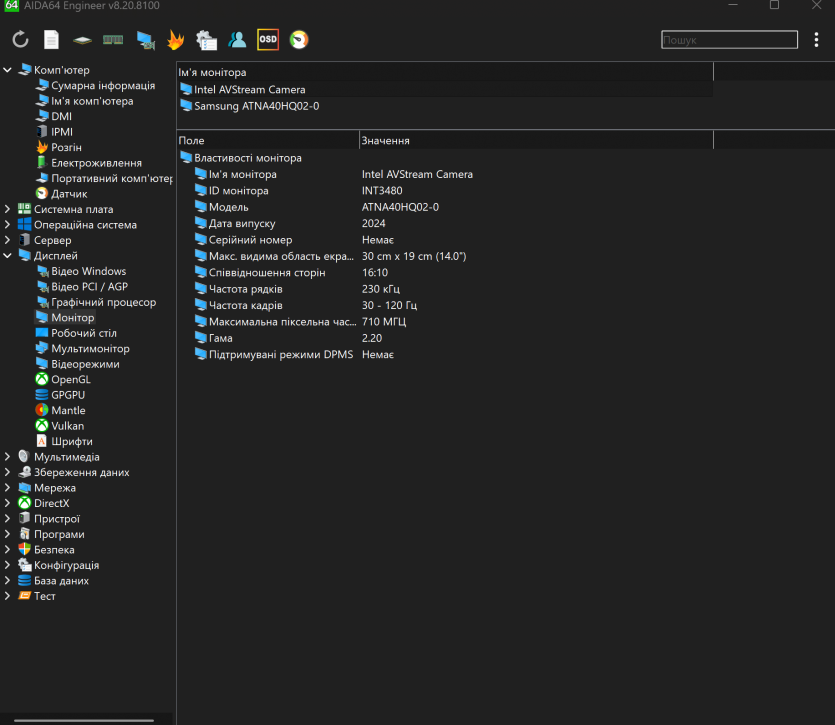This screenshot has width=835, height=725.
Task: Collapse the Комп'ютер tree node
Action: tap(8, 70)
